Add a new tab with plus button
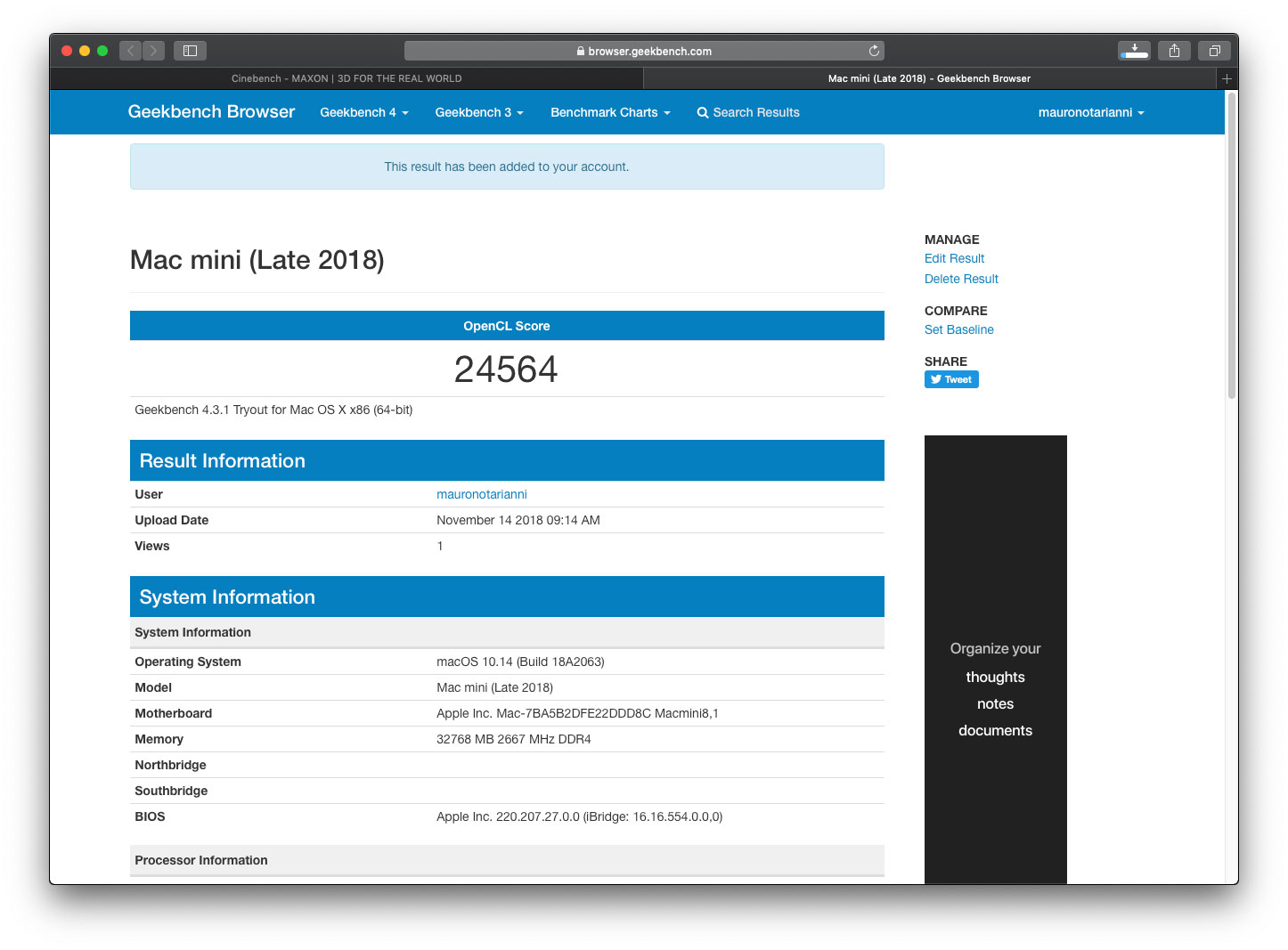Image resolution: width=1288 pixels, height=950 pixels. coord(1227,78)
